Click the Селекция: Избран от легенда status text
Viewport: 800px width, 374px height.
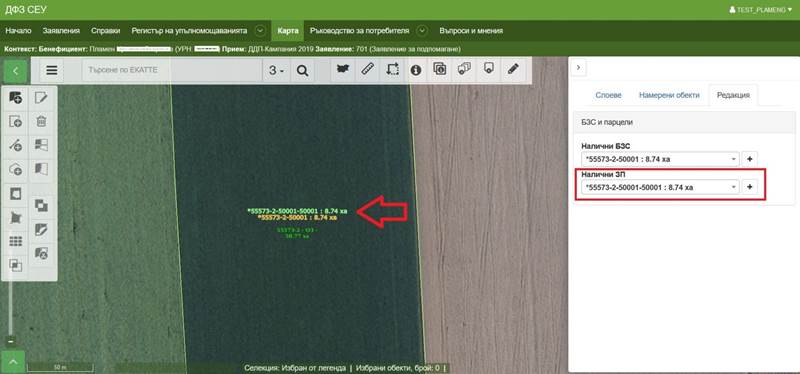pyautogui.click(x=295, y=368)
